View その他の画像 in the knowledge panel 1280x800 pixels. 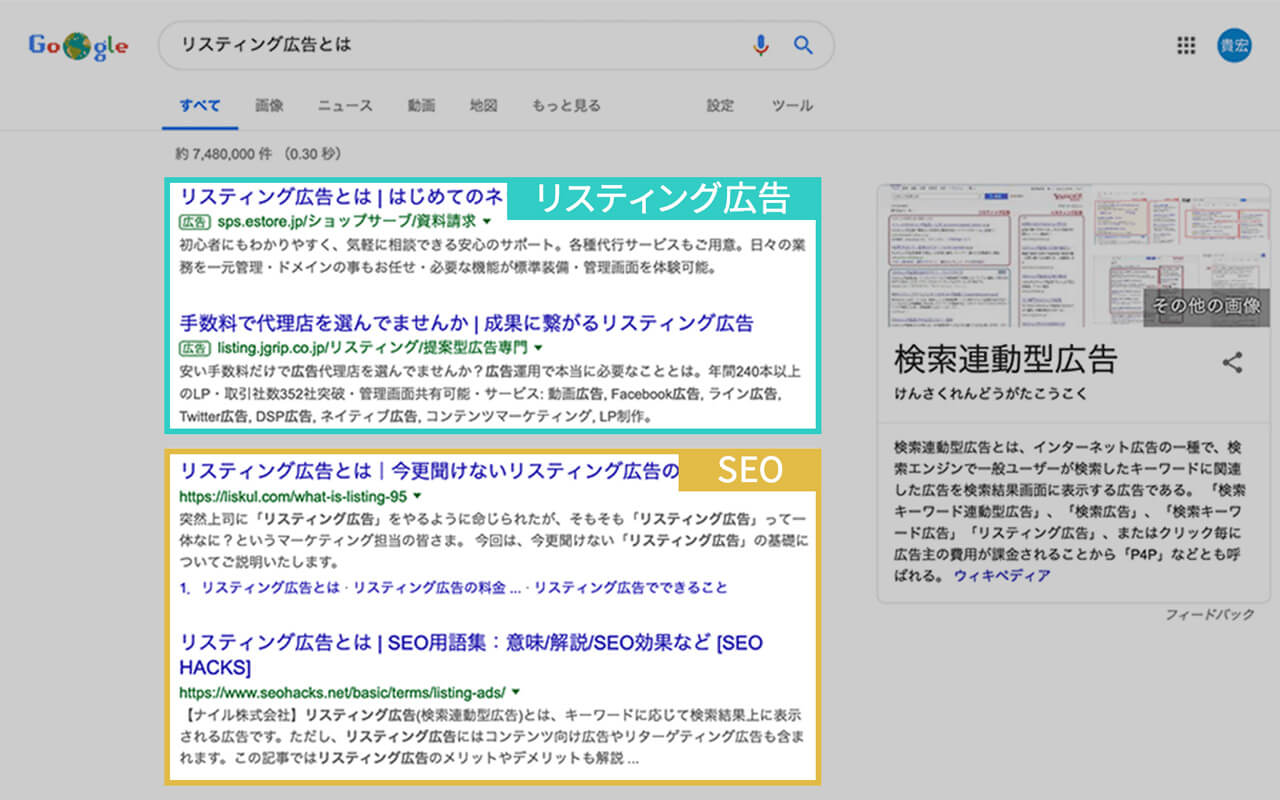point(1207,306)
